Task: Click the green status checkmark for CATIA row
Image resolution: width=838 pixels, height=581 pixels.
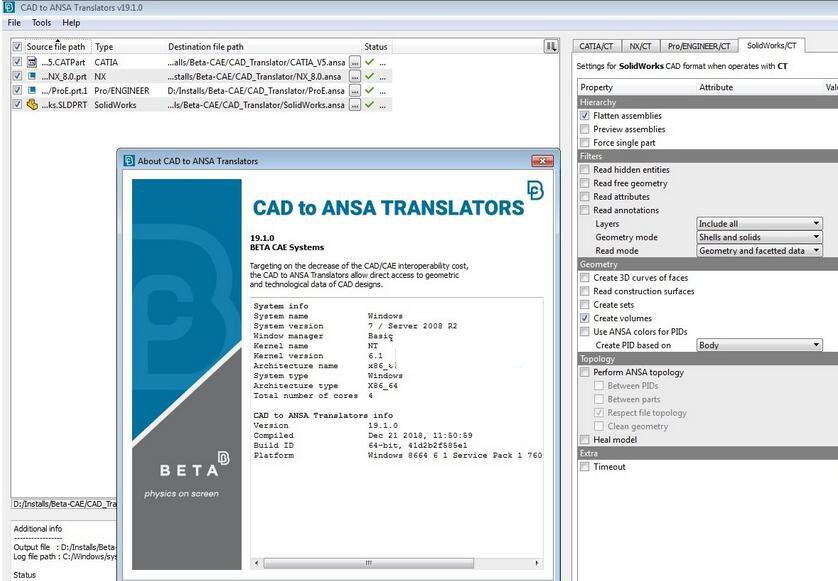Action: (369, 62)
